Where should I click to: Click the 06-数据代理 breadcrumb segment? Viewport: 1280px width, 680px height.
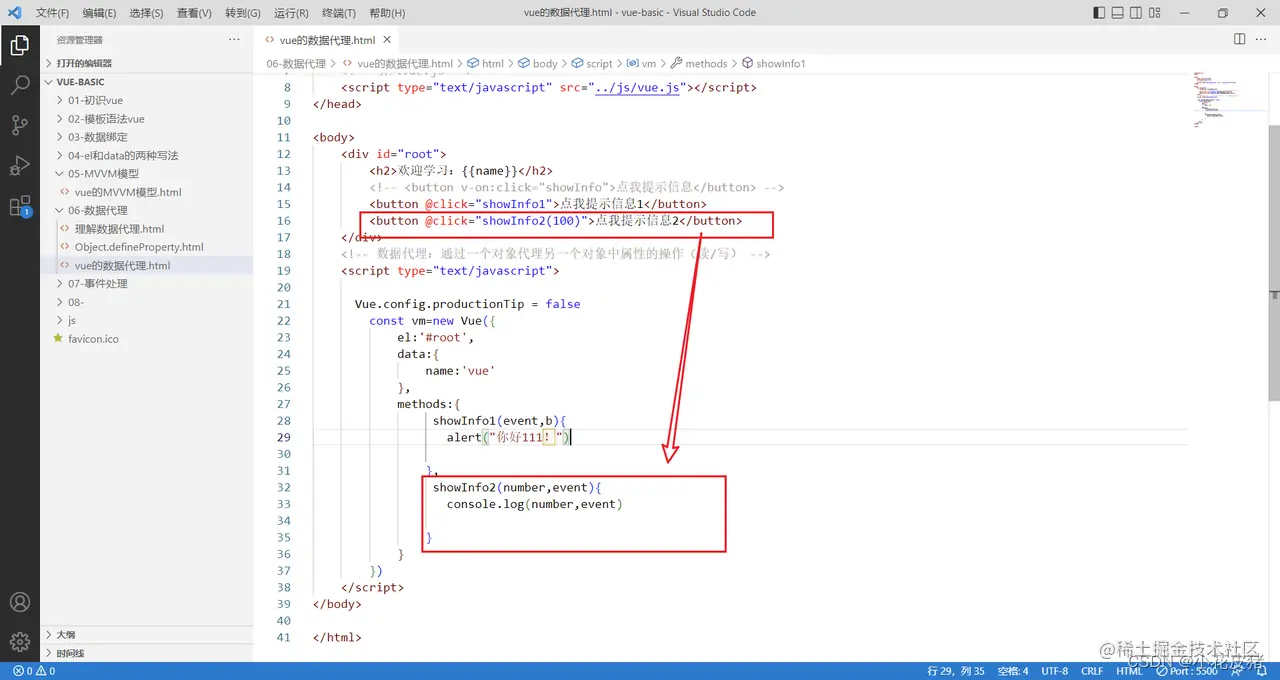coord(296,63)
